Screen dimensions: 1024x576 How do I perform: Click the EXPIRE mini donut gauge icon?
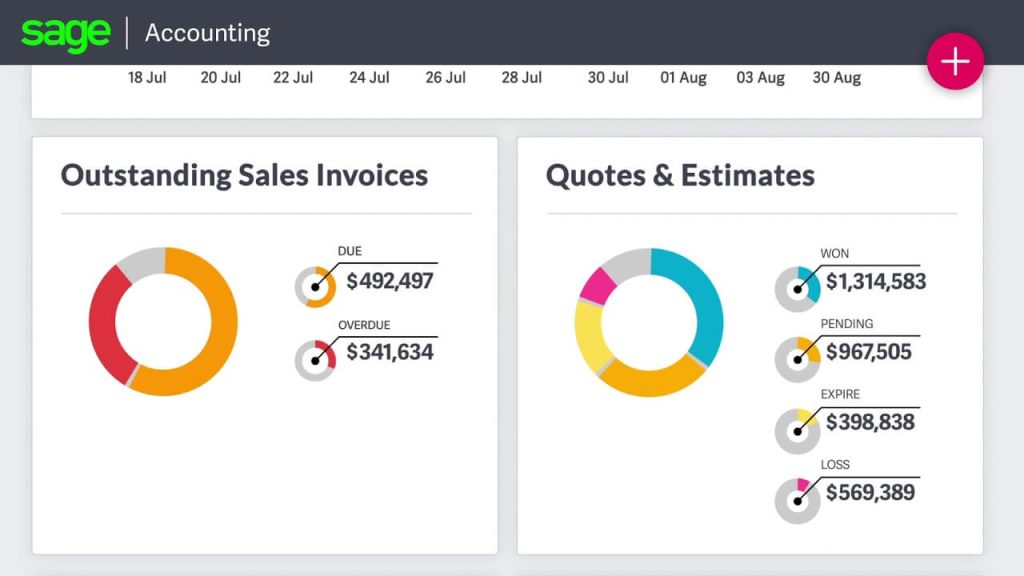tap(797, 431)
